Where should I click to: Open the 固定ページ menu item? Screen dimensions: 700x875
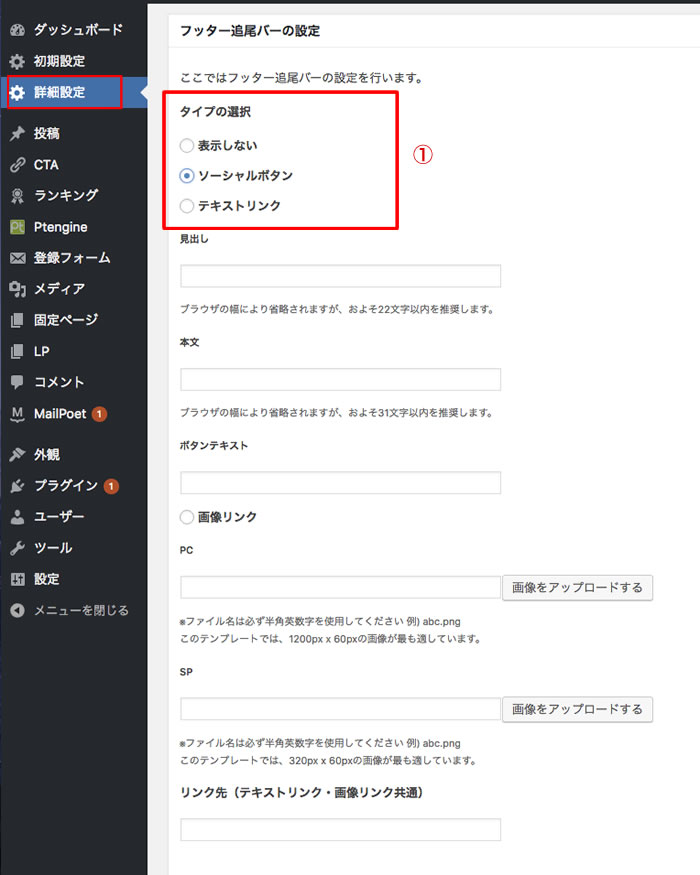(x=65, y=320)
